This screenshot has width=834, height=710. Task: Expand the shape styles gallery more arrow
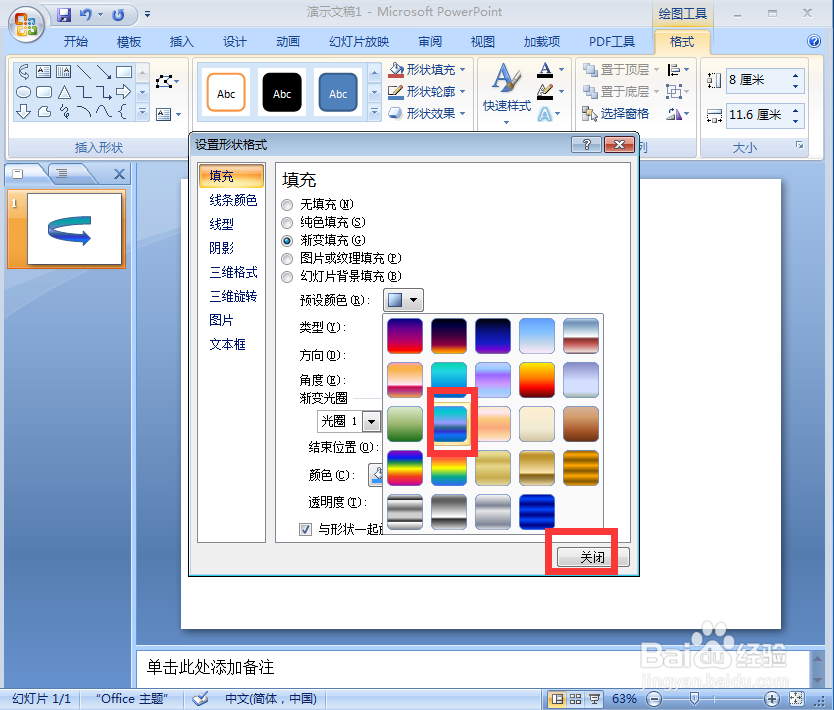(374, 112)
